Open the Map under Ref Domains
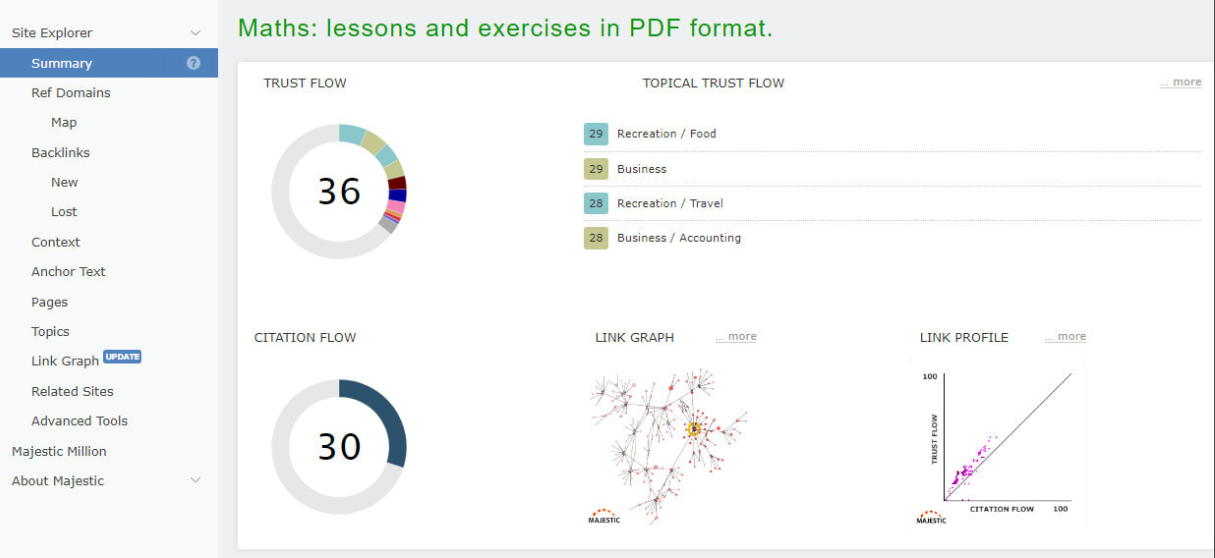1215x558 pixels. pos(64,123)
